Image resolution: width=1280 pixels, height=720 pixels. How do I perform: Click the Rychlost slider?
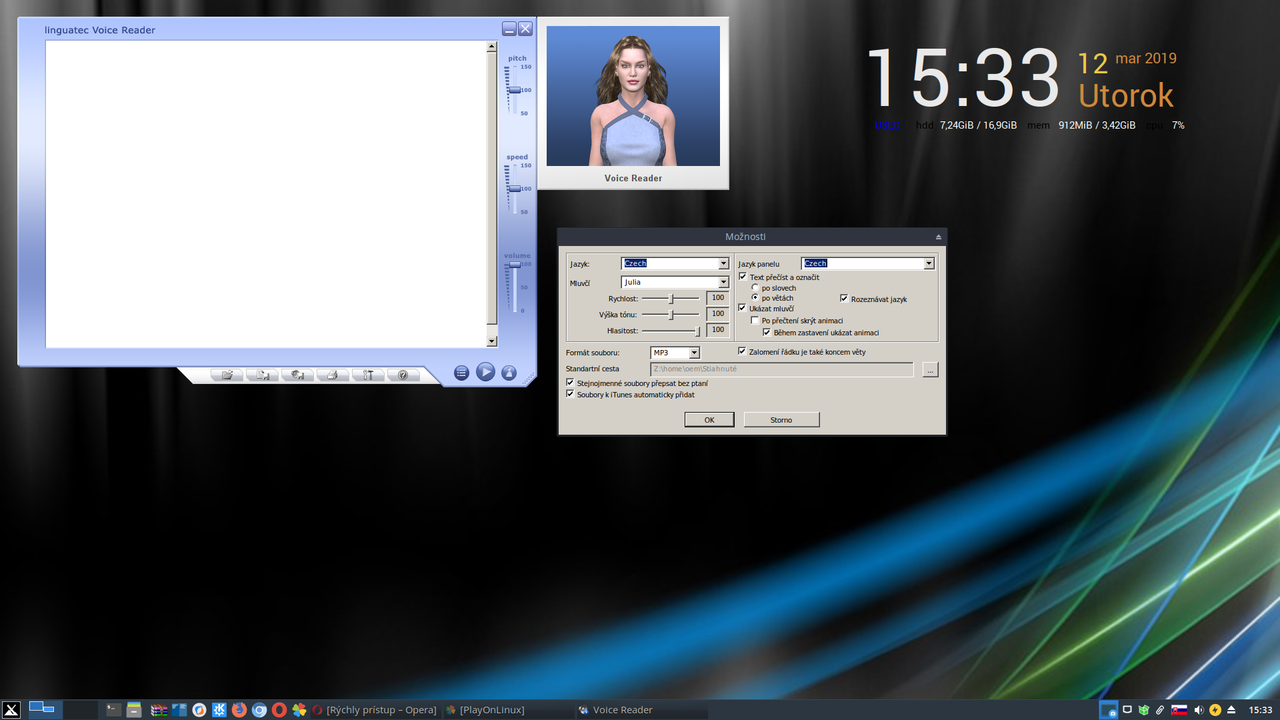pos(670,298)
